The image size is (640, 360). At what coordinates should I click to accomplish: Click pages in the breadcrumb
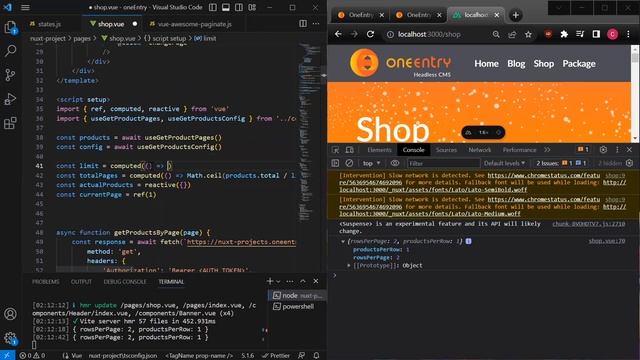[82, 38]
